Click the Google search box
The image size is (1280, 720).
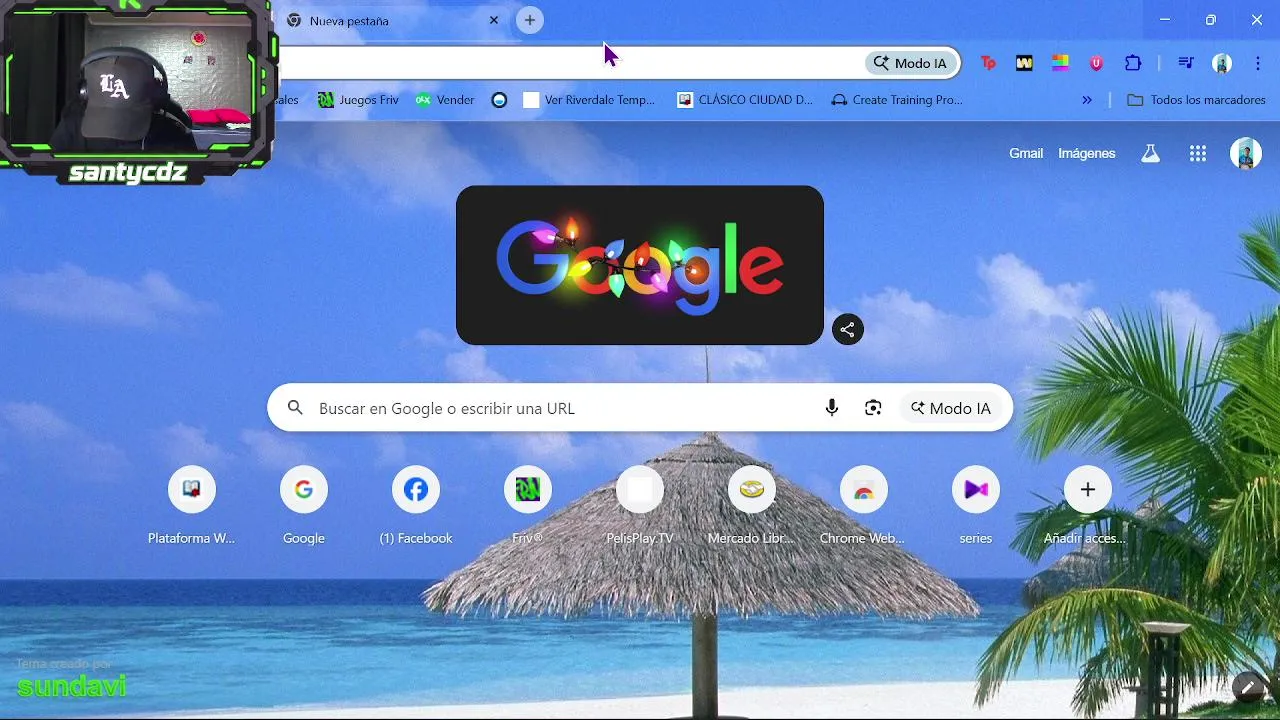pyautogui.click(x=640, y=408)
